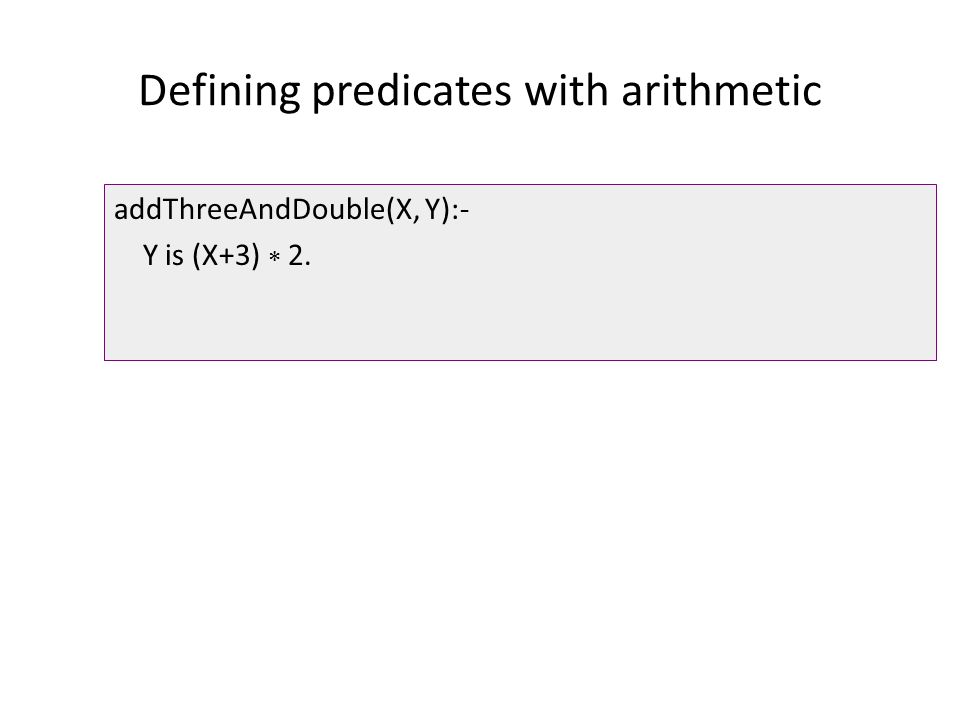Click the 'Y' argument in the predicate head

(x=433, y=210)
